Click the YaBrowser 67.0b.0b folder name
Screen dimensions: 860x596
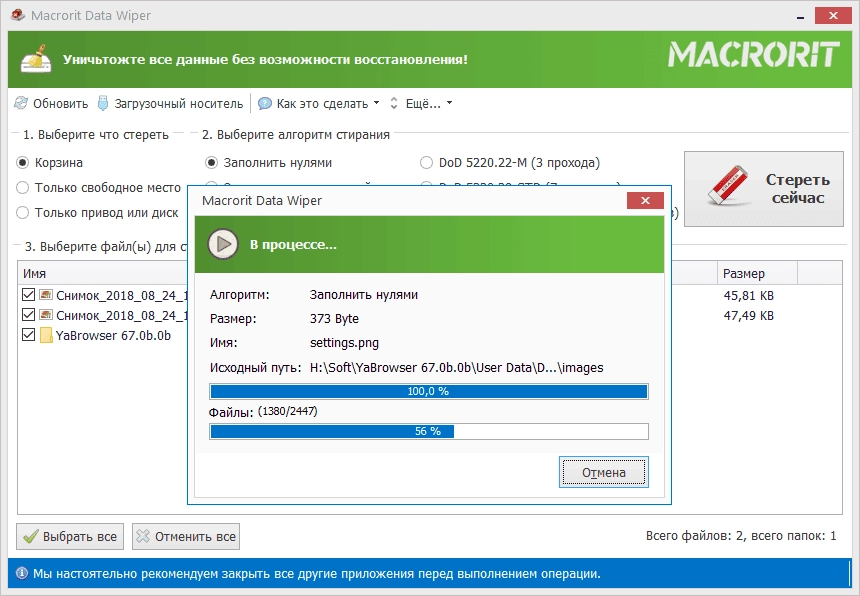(114, 335)
